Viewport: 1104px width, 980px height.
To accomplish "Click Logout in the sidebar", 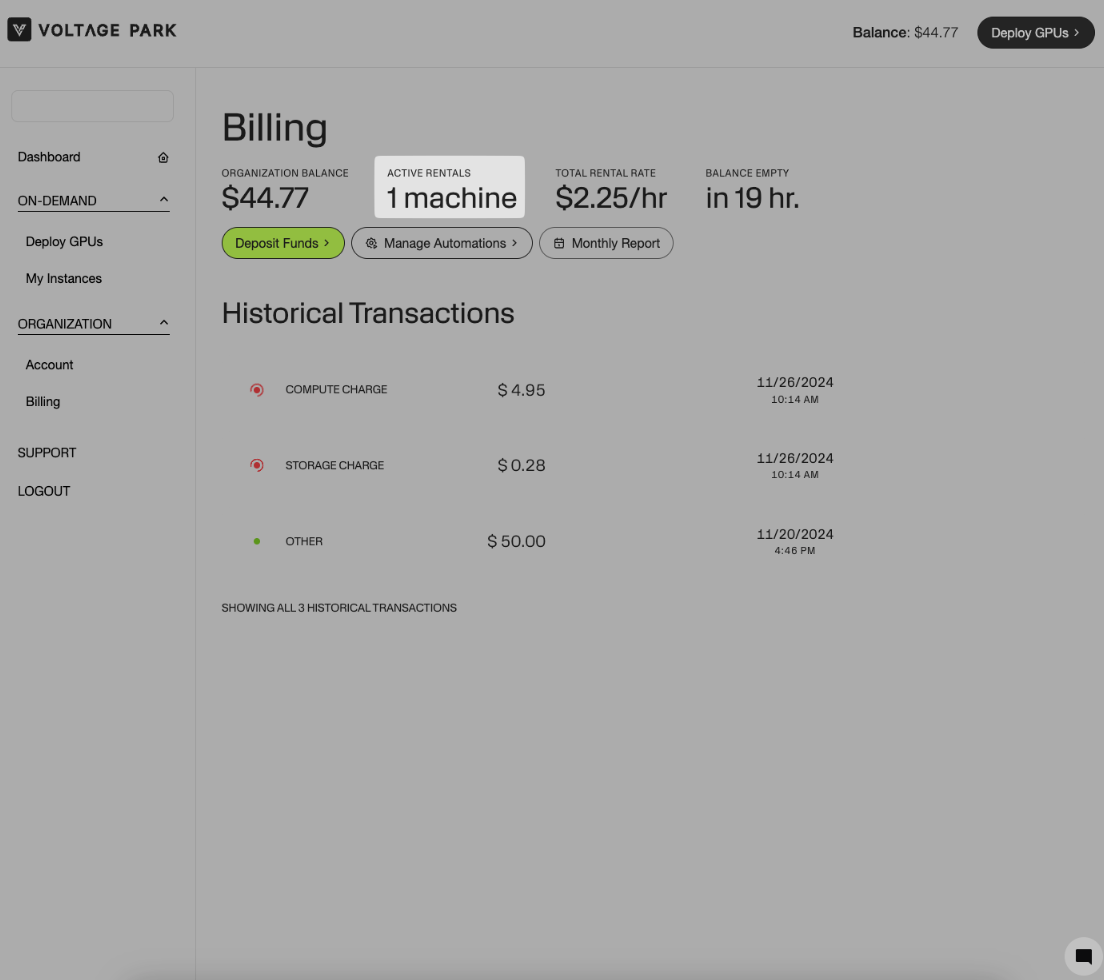I will 44,492.
